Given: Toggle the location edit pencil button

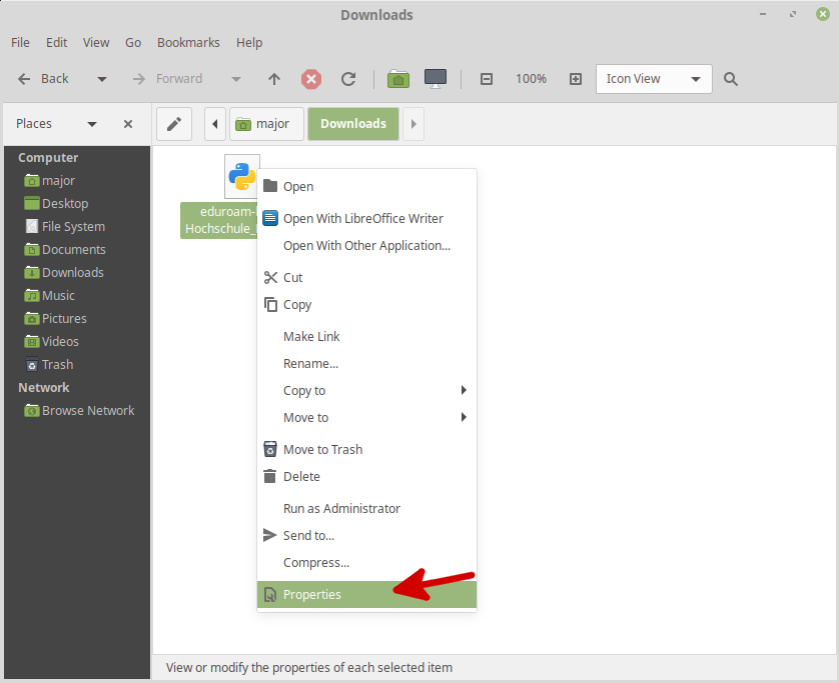Looking at the screenshot, I should click(x=174, y=124).
